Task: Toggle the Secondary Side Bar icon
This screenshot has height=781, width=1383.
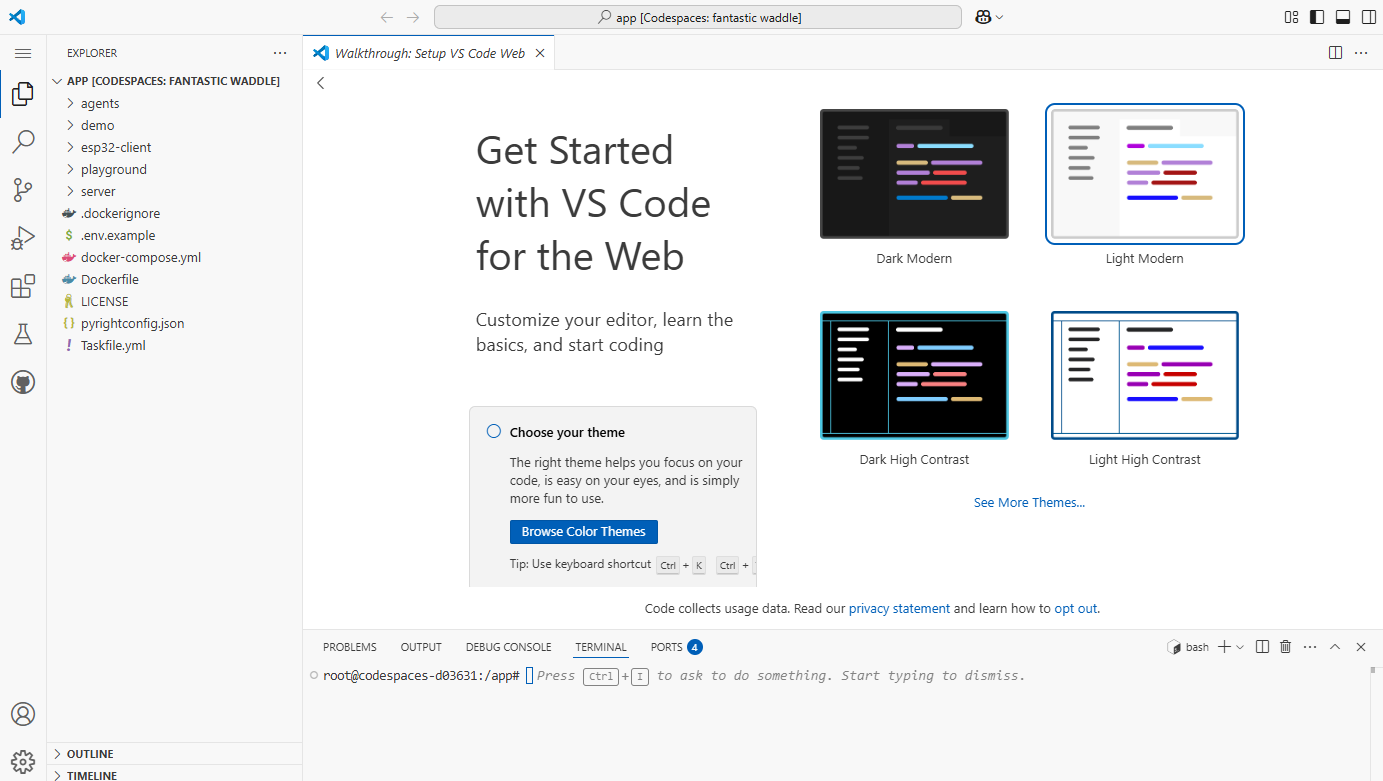Action: pos(1368,17)
